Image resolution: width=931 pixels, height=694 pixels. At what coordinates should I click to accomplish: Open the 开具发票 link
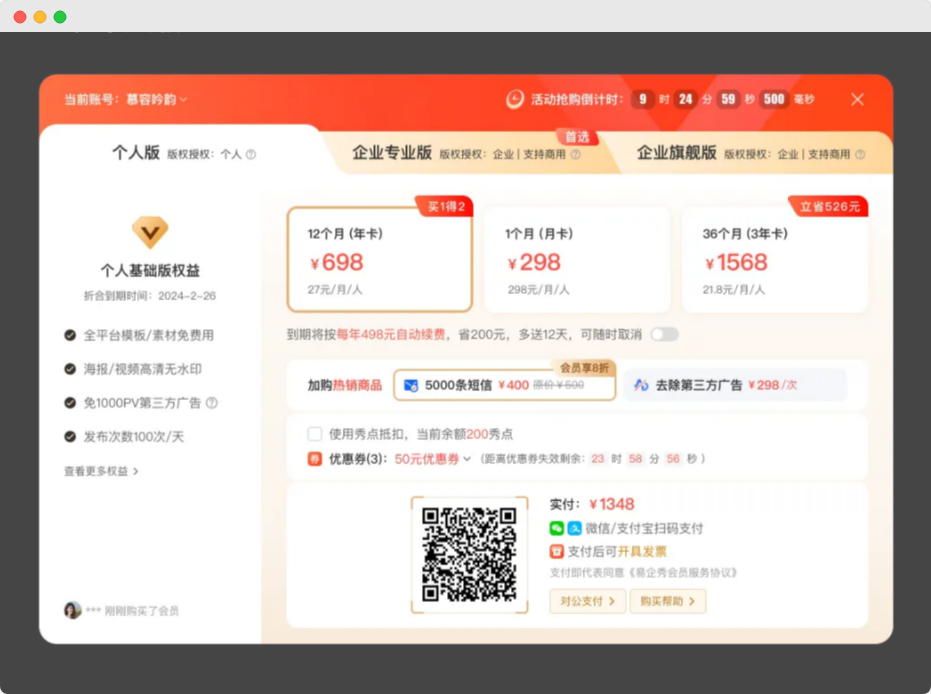(x=642, y=552)
